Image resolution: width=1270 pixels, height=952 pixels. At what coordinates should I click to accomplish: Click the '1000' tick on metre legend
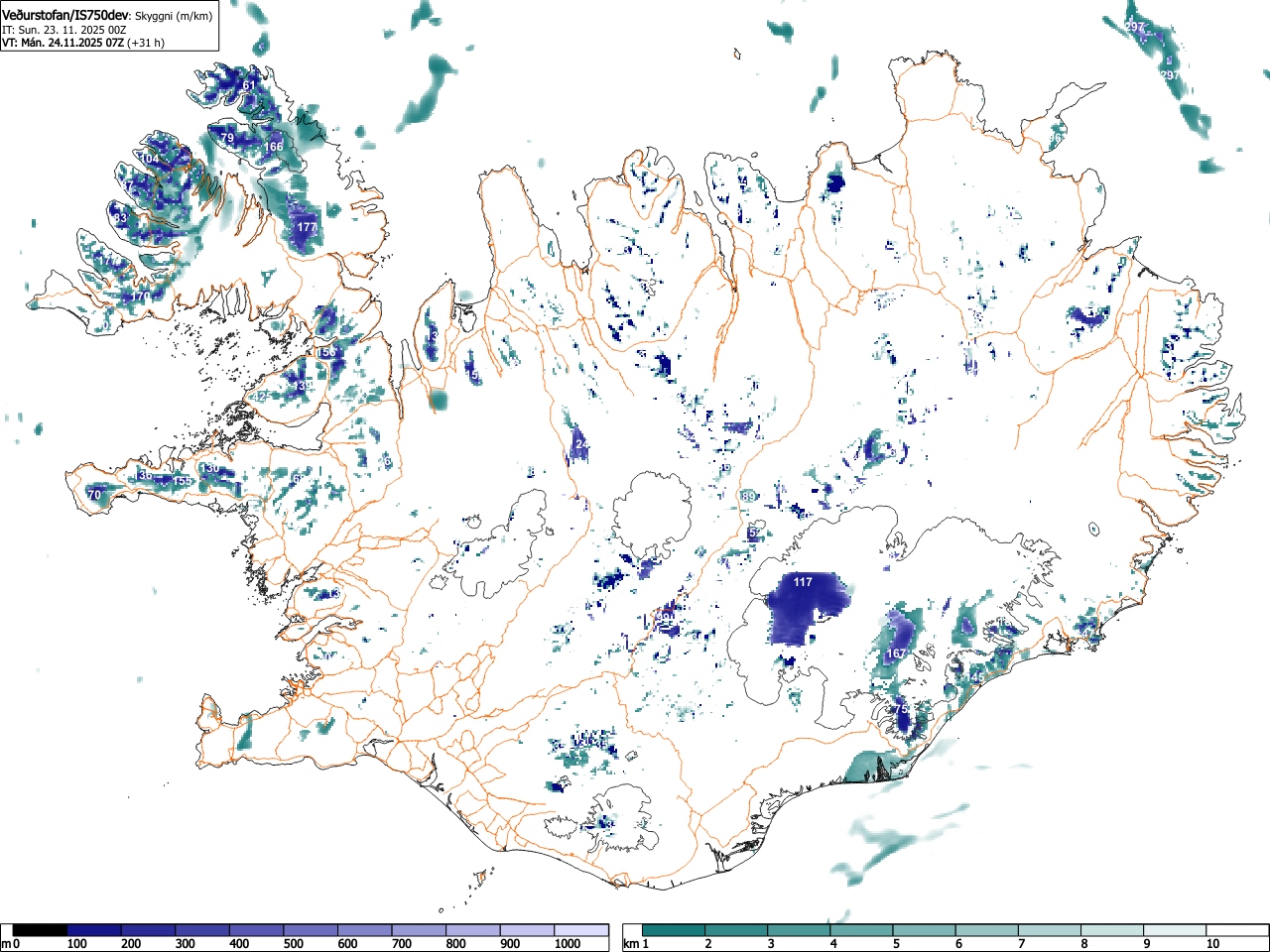(568, 944)
